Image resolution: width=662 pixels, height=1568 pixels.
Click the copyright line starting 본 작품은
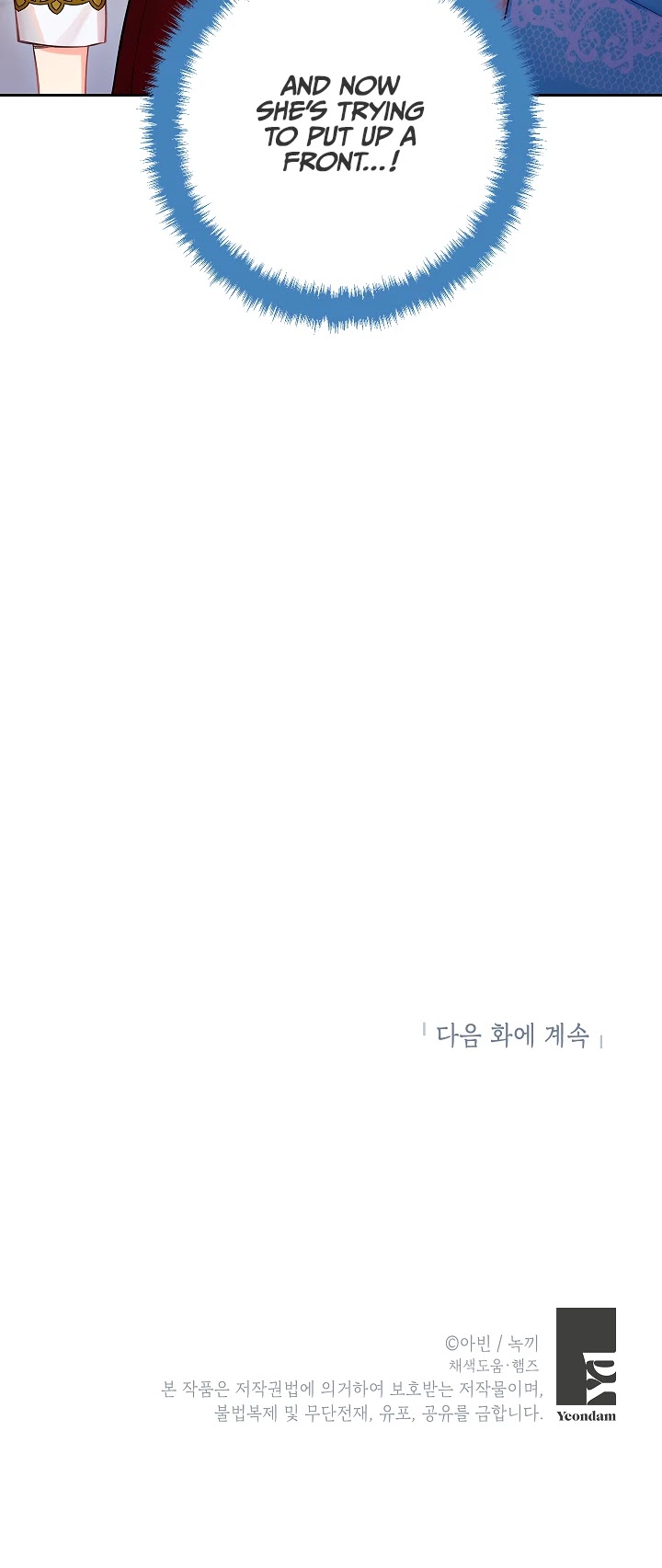click(x=351, y=1389)
